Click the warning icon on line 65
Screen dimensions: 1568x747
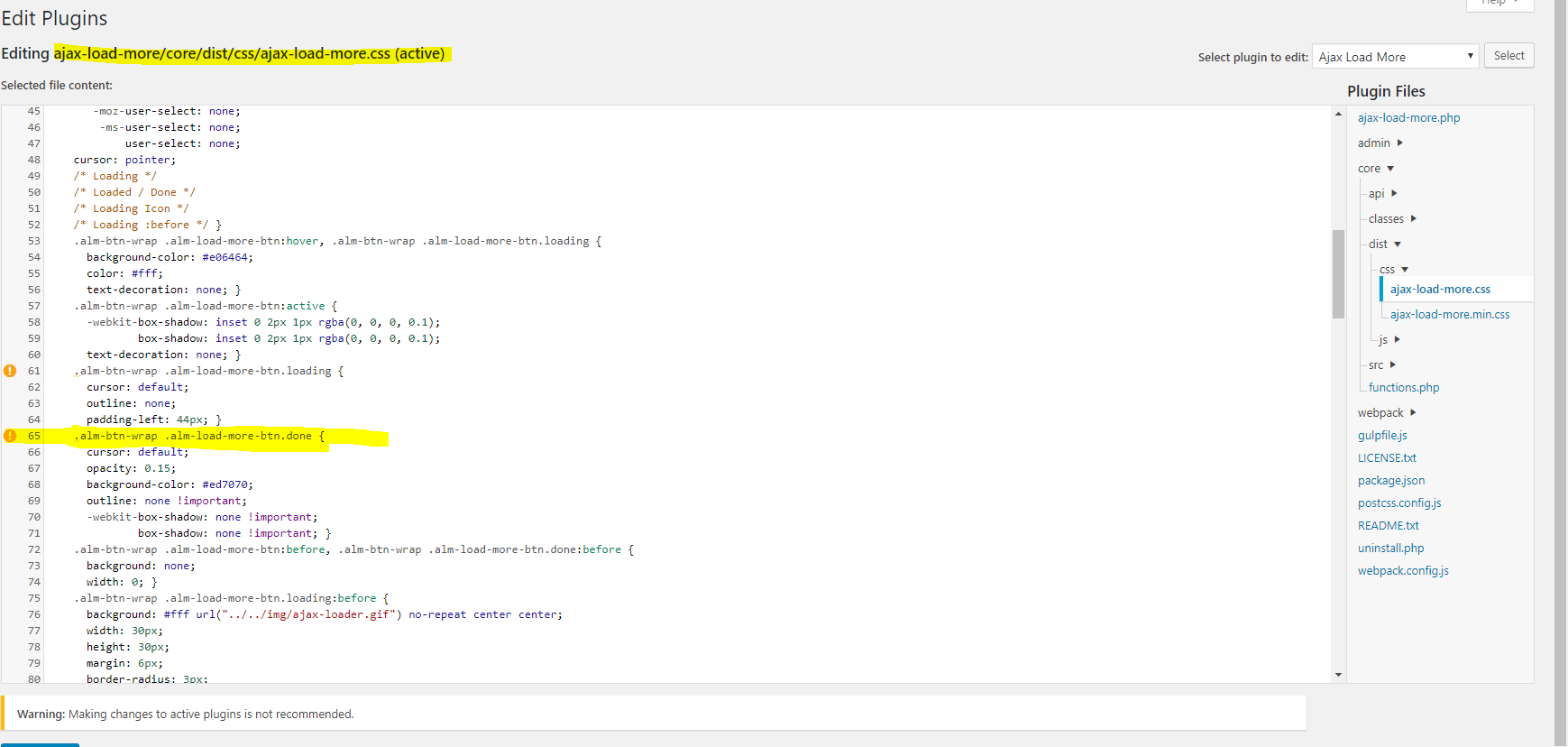click(10, 436)
